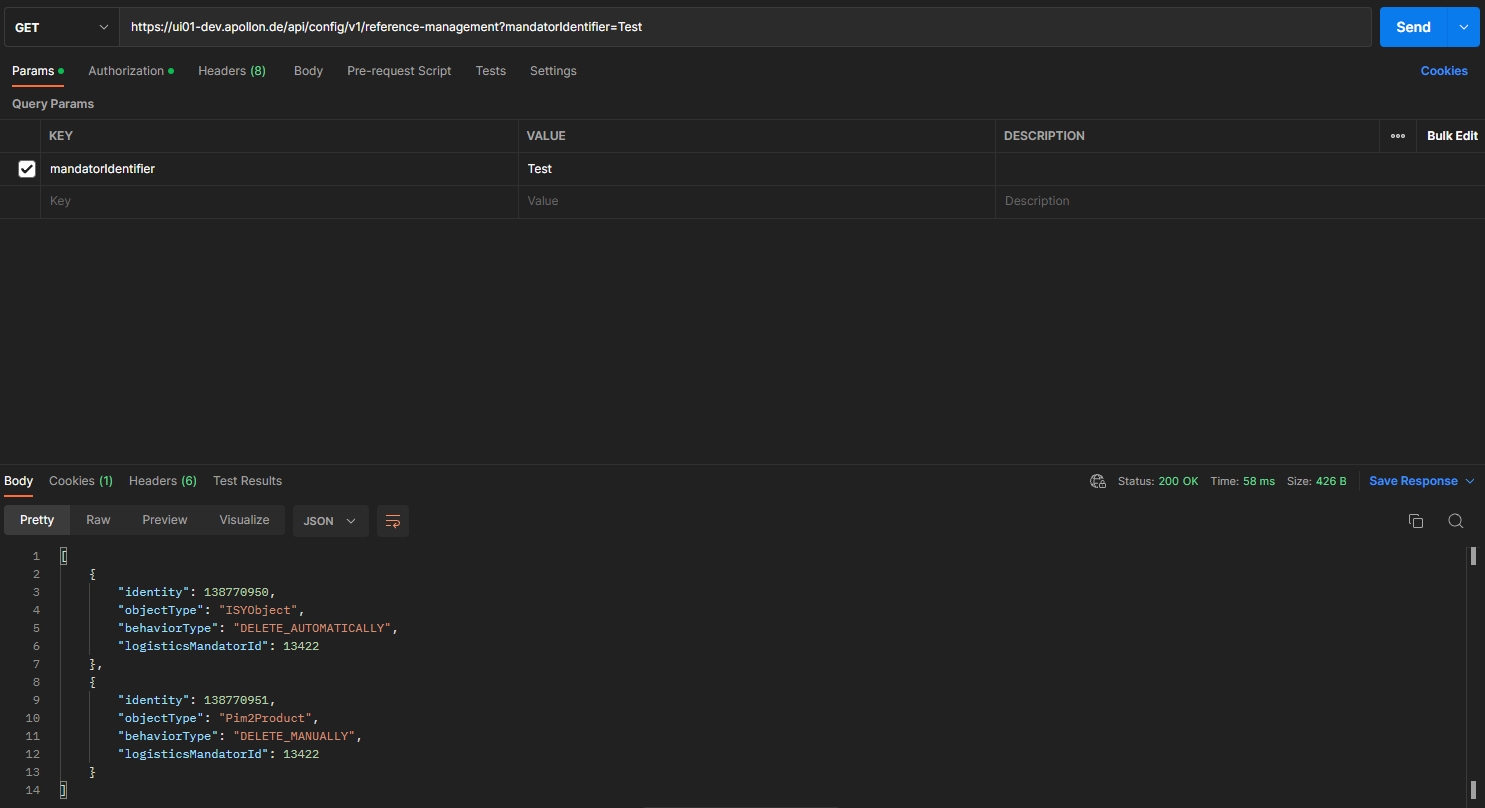This screenshot has width=1485, height=808.
Task: Show the Visualize response view
Action: (x=244, y=520)
